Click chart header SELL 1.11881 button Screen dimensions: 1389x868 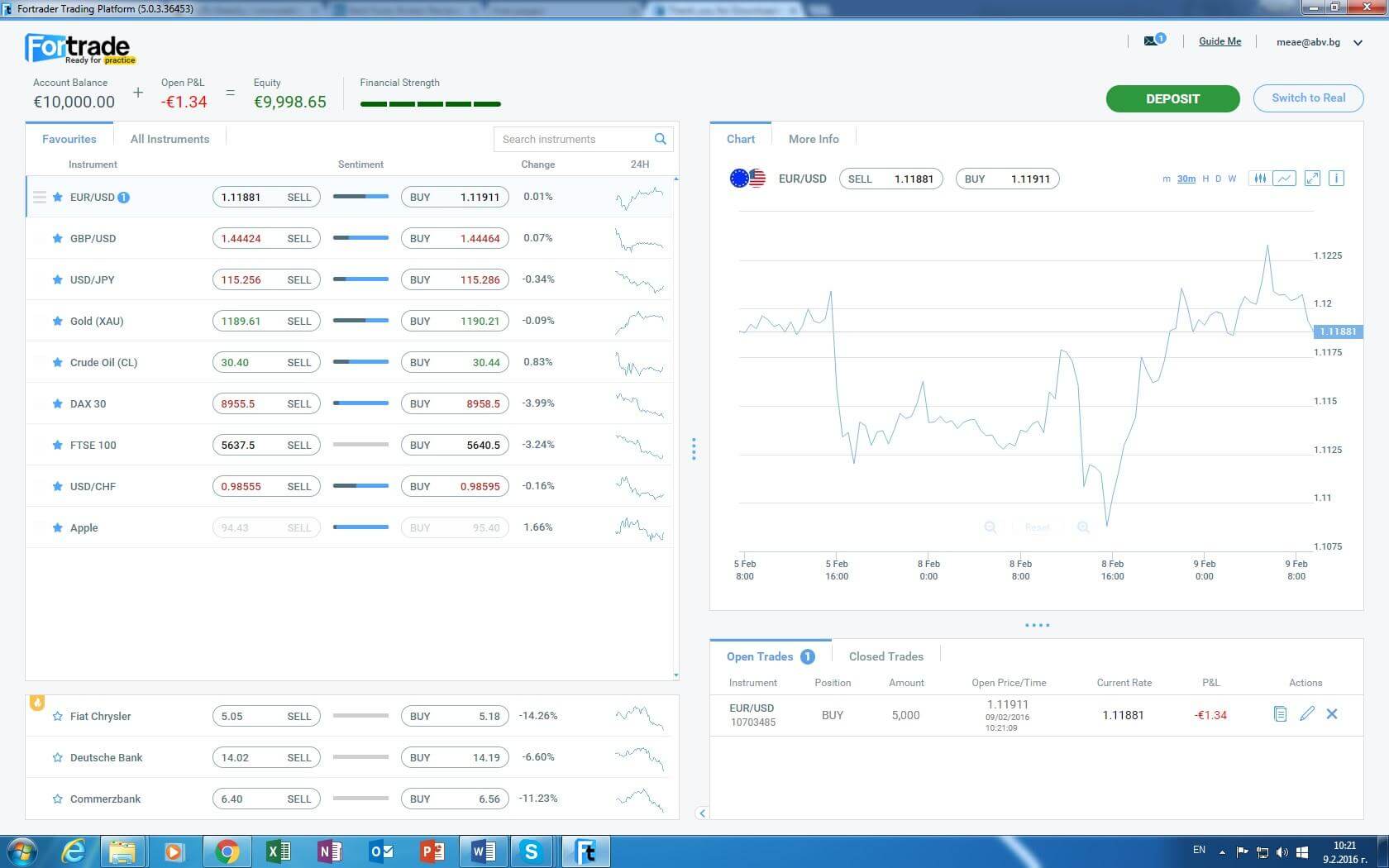click(890, 179)
